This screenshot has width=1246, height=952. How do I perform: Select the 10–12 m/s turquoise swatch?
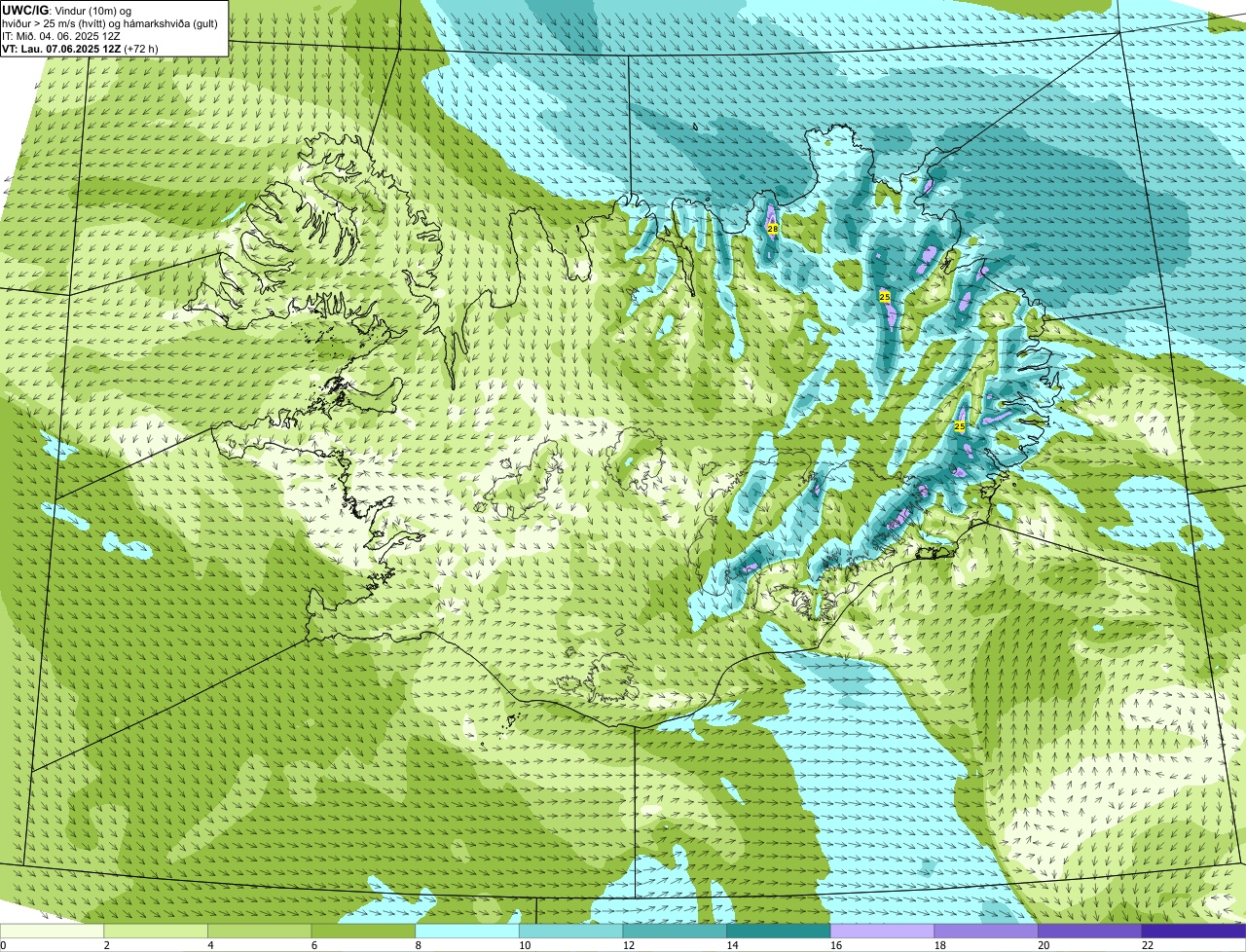(570, 931)
